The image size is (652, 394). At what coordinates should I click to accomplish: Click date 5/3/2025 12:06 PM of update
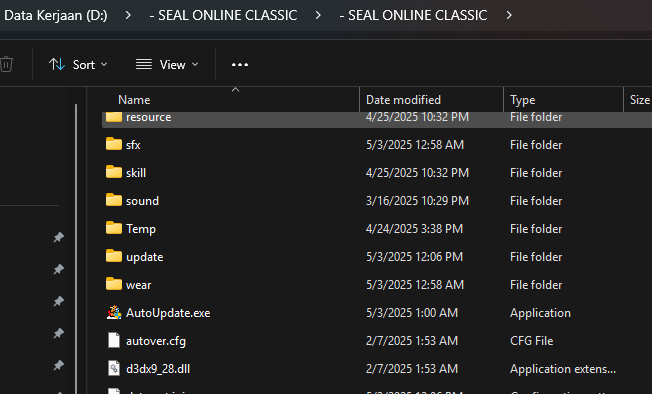(x=414, y=257)
